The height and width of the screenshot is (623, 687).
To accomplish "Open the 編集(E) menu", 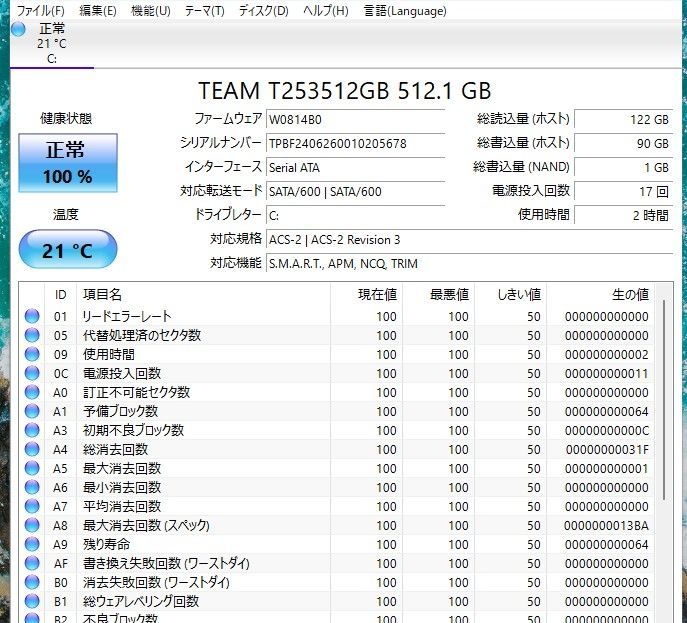I will (x=98, y=11).
